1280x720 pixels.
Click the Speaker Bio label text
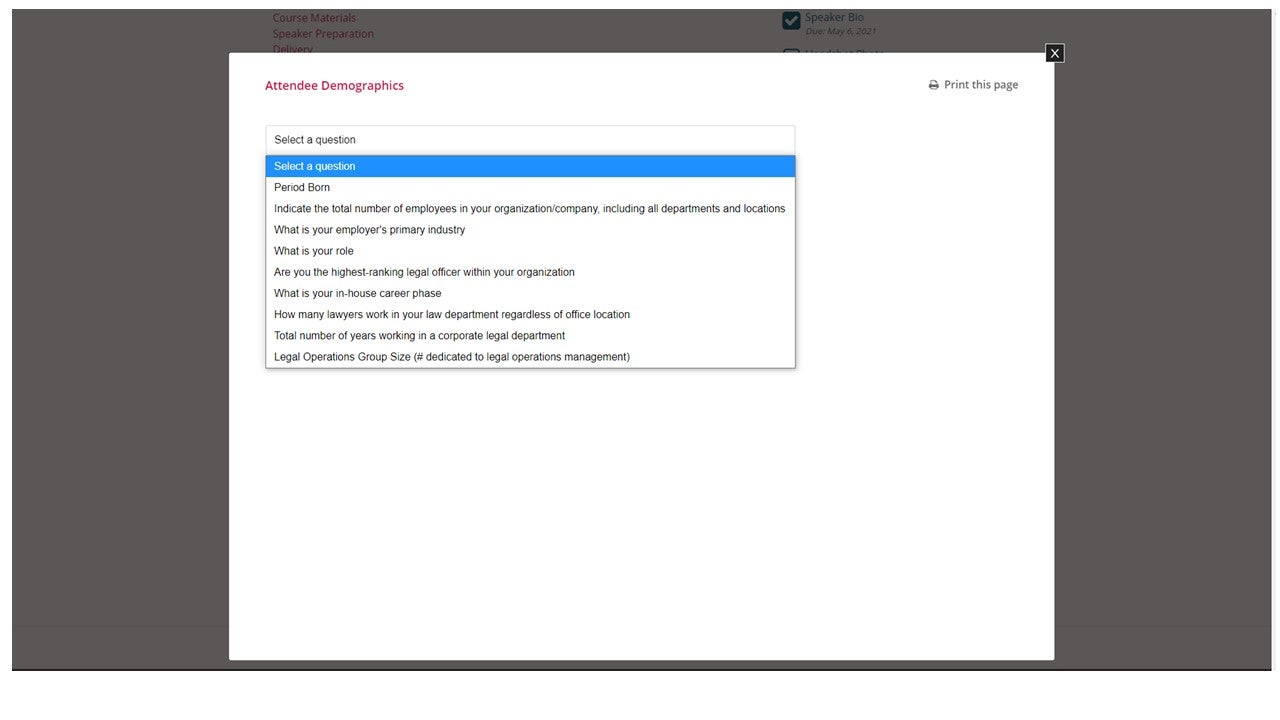coord(834,17)
